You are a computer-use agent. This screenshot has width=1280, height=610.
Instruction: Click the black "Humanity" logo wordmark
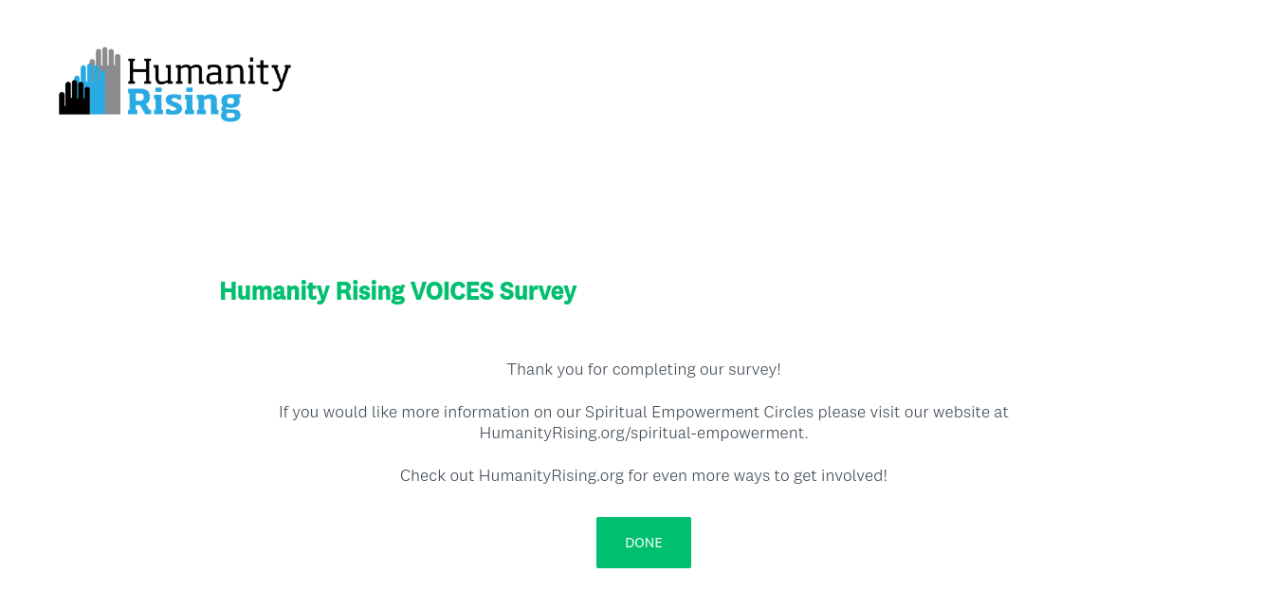[209, 74]
